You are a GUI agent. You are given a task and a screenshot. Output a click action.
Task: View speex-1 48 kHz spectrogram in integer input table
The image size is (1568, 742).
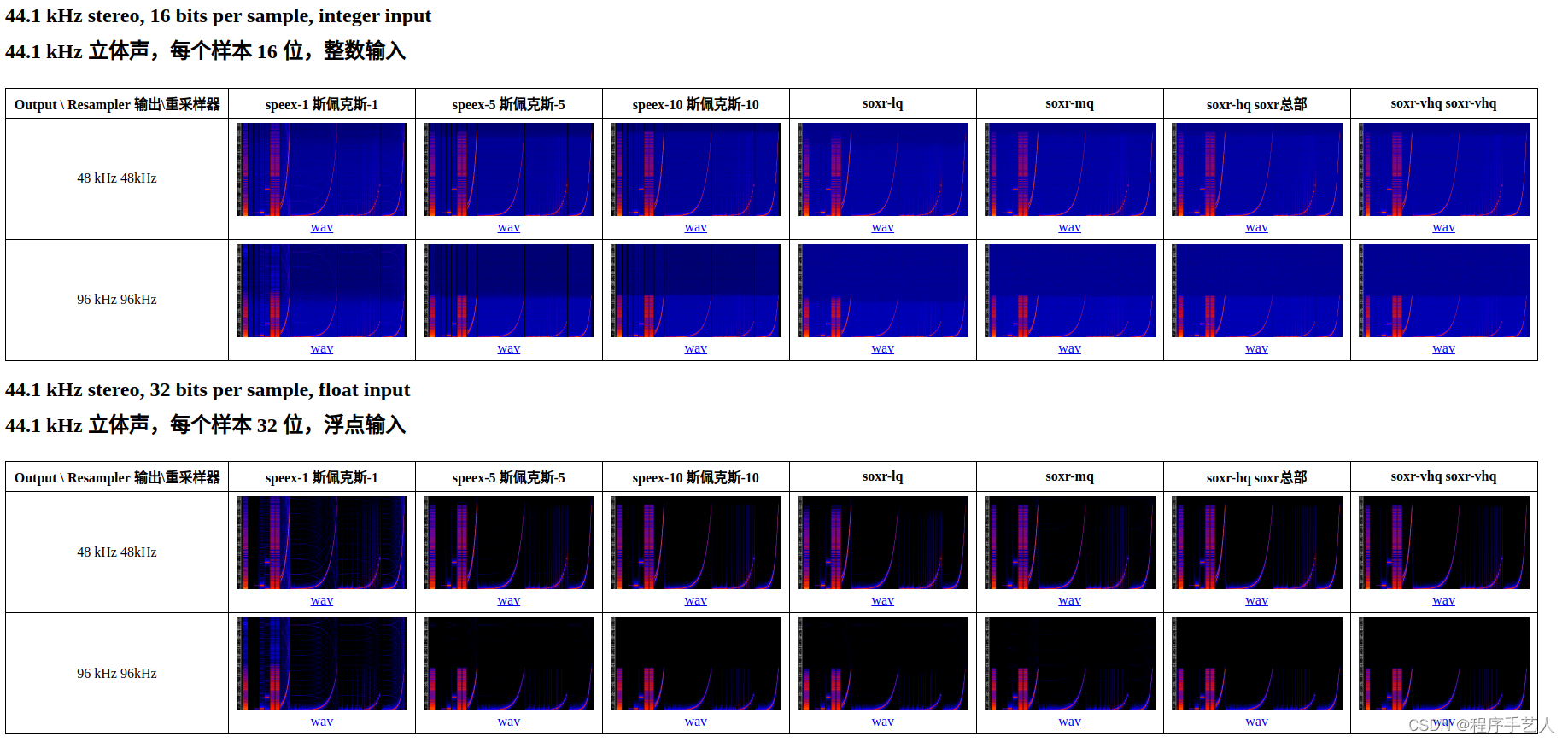tap(322, 169)
